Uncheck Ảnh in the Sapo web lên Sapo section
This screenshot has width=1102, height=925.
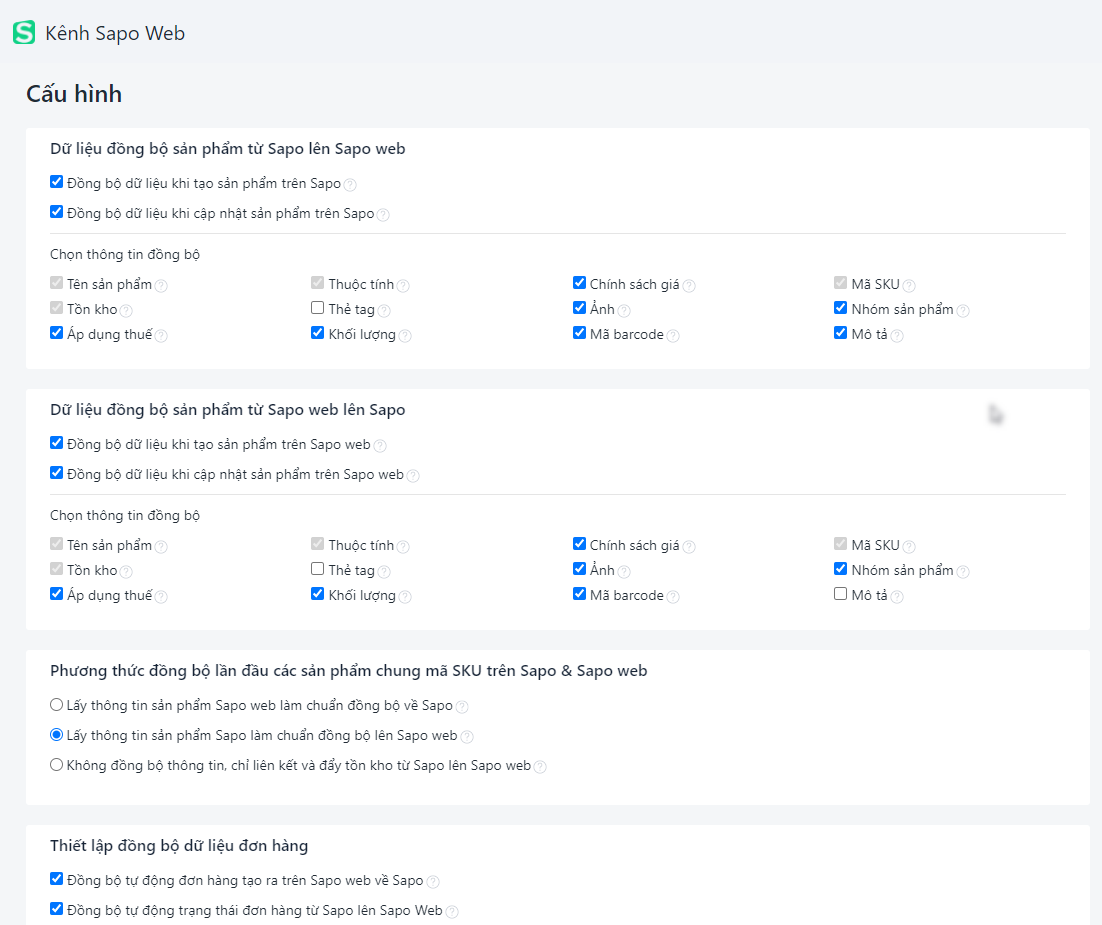click(580, 569)
